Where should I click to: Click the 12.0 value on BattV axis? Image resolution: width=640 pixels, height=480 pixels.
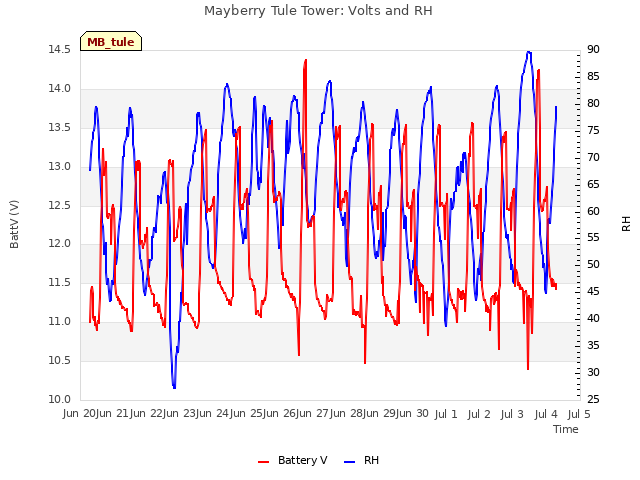click(x=60, y=244)
